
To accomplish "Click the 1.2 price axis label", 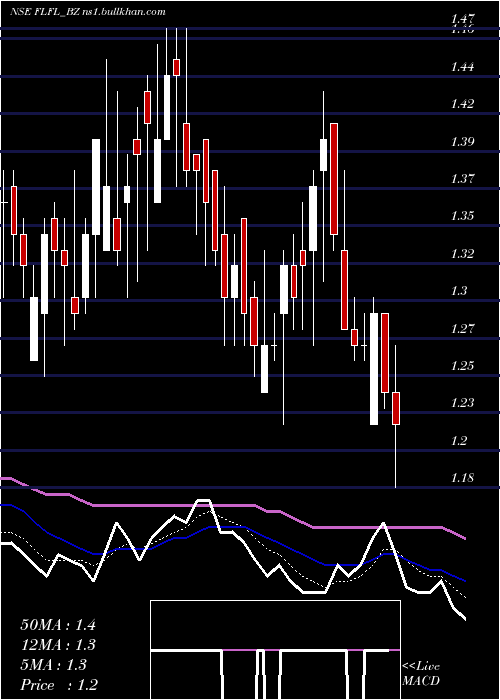I will pos(459,441).
